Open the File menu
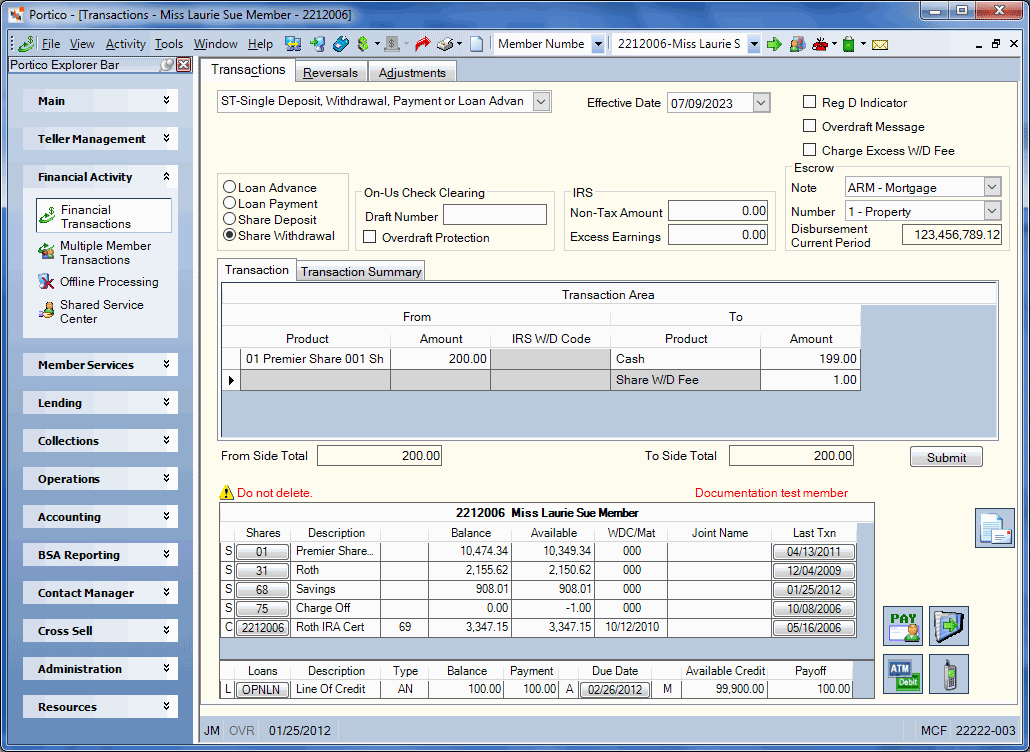This screenshot has width=1030, height=752. [x=51, y=44]
